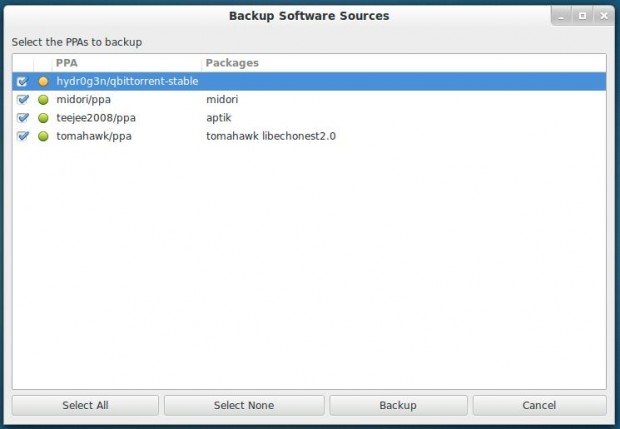Start the backup with the Backup button
Image resolution: width=620 pixels, height=429 pixels.
[398, 405]
